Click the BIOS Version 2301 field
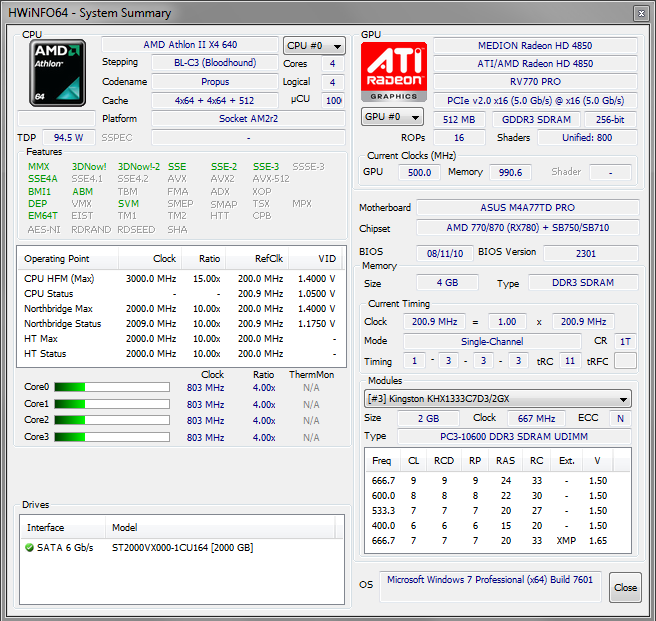 590,254
